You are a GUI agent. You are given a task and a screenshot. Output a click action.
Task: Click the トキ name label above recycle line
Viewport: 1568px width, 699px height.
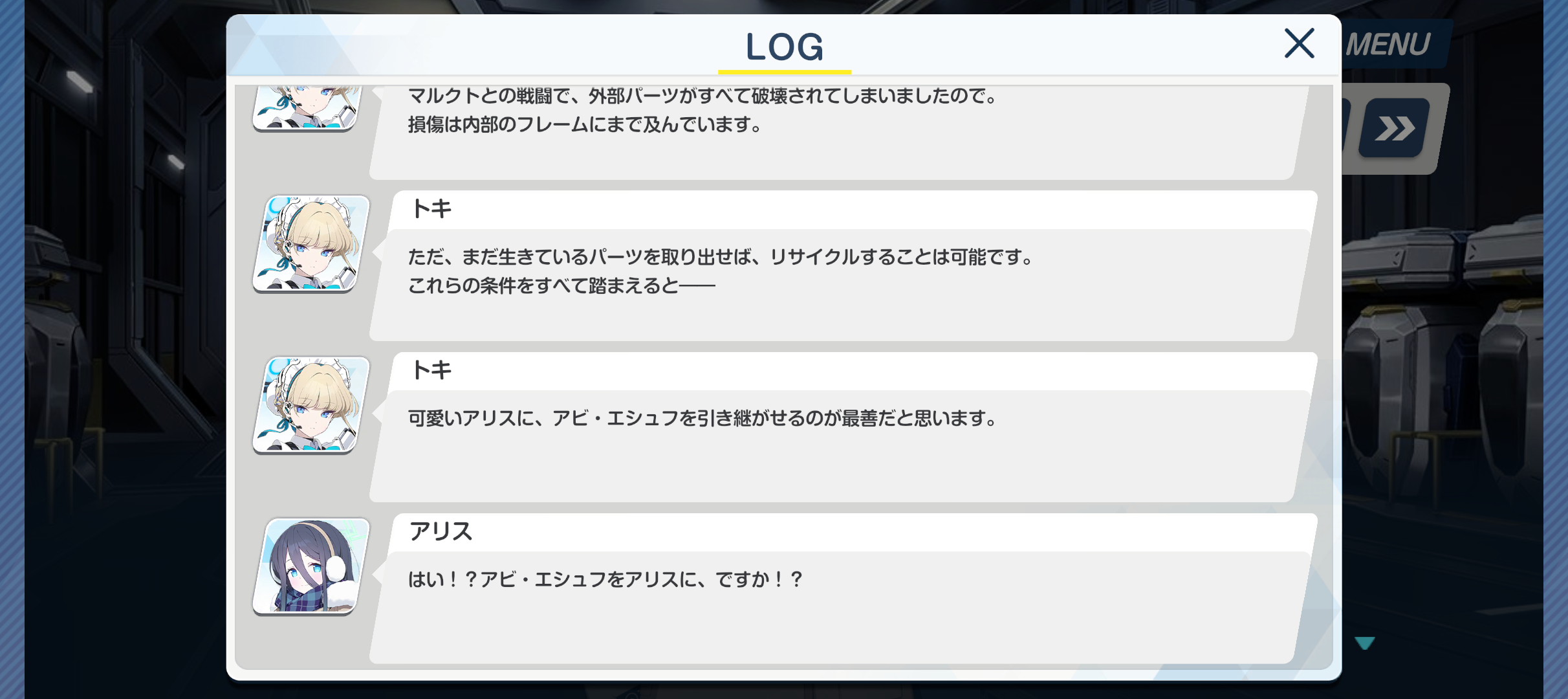(432, 209)
